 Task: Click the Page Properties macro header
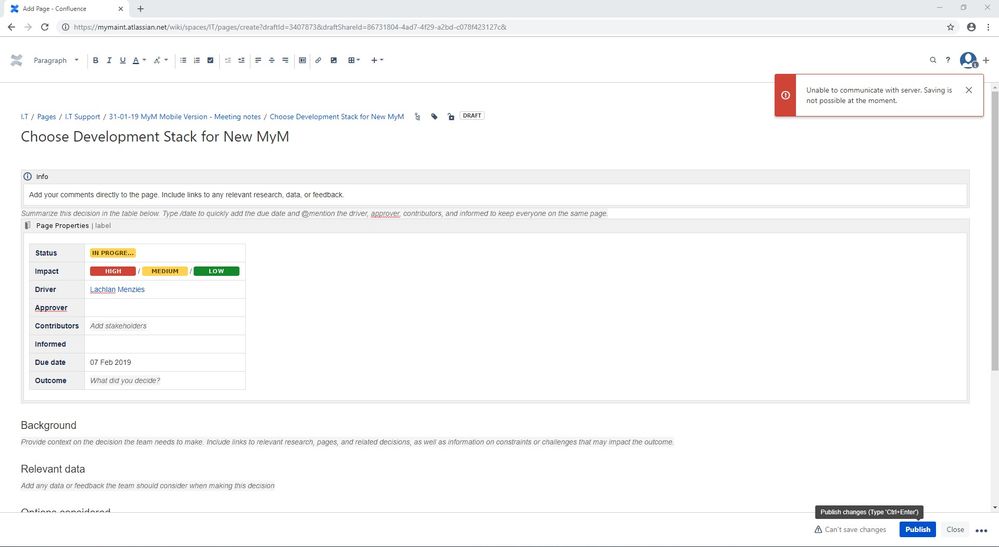point(495,225)
